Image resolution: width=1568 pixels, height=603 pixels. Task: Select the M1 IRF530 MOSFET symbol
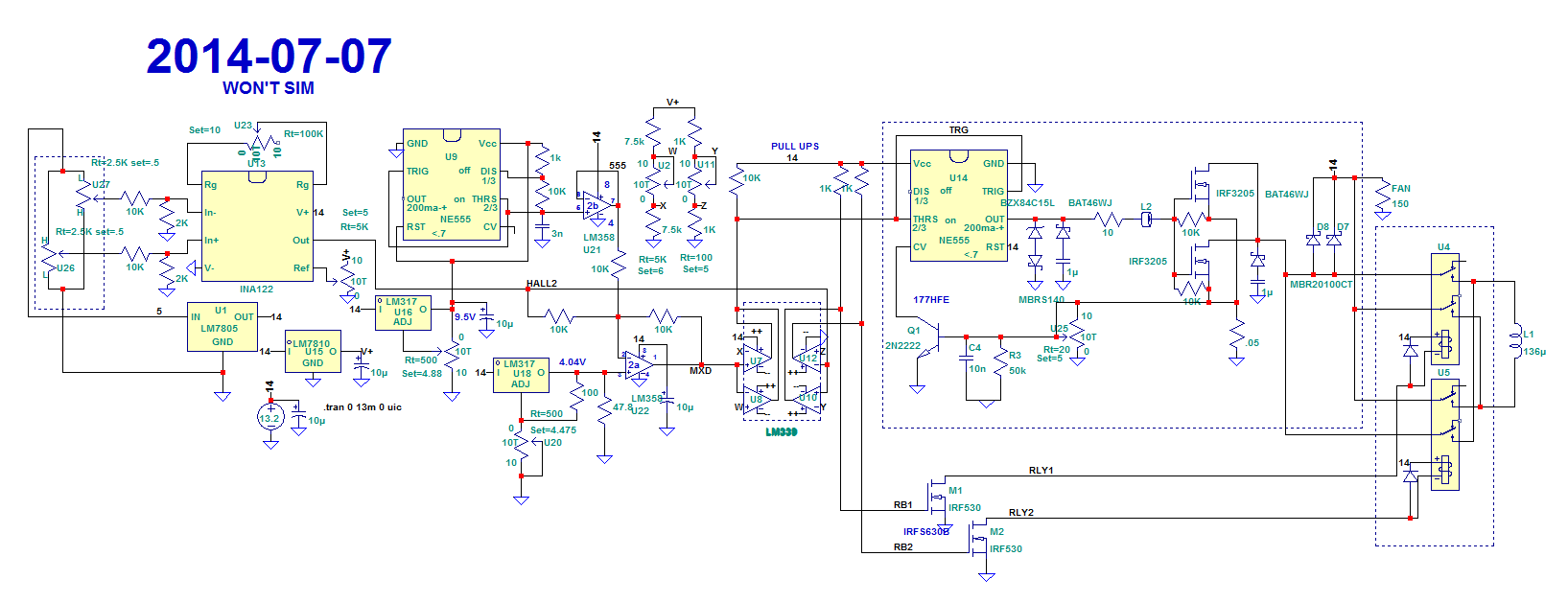tap(938, 495)
